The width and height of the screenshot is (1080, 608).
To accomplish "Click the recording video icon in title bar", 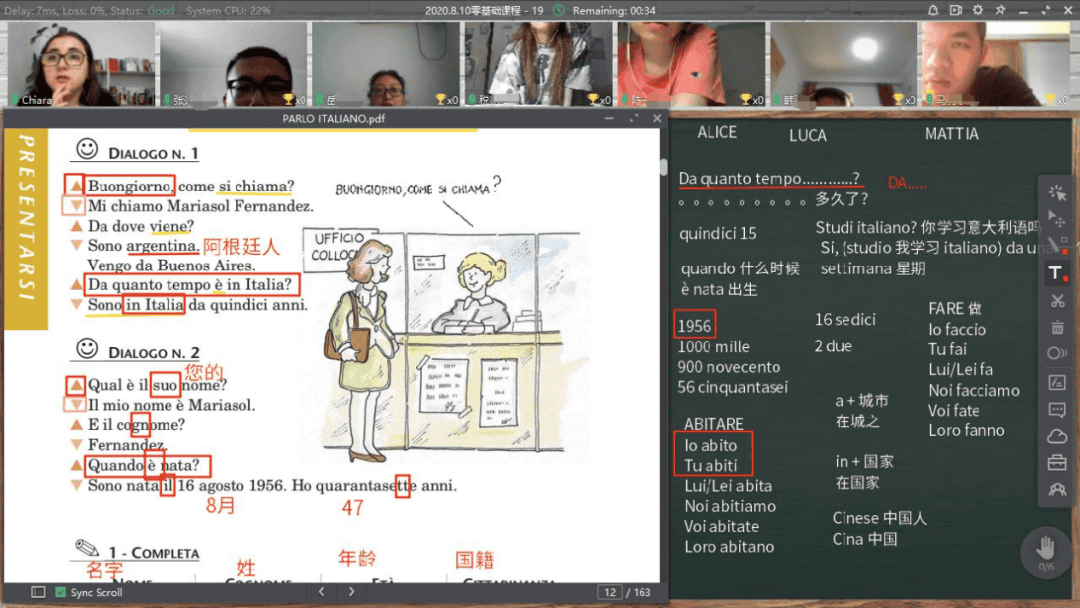I will pos(955,10).
